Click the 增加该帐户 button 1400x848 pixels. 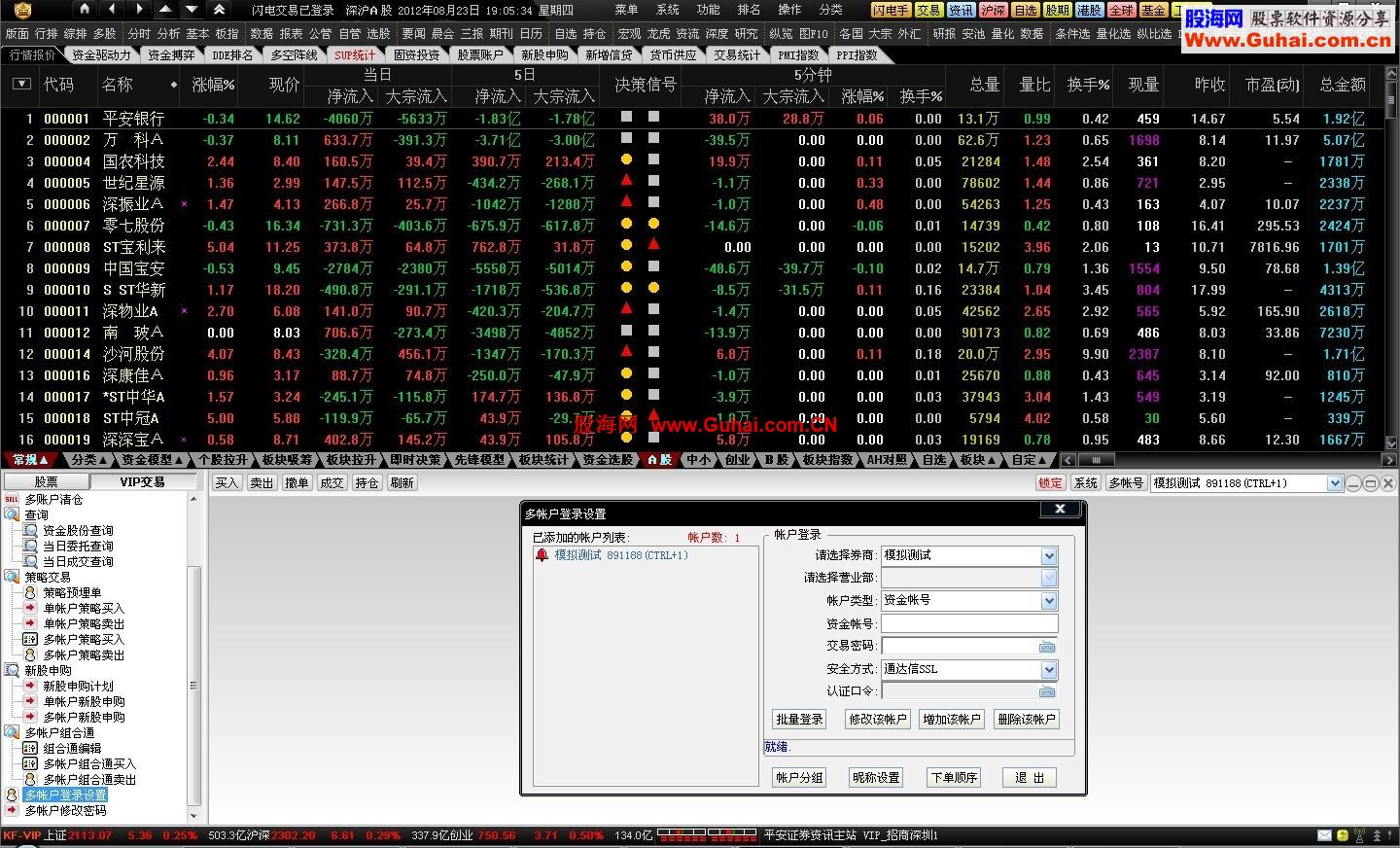pos(952,720)
